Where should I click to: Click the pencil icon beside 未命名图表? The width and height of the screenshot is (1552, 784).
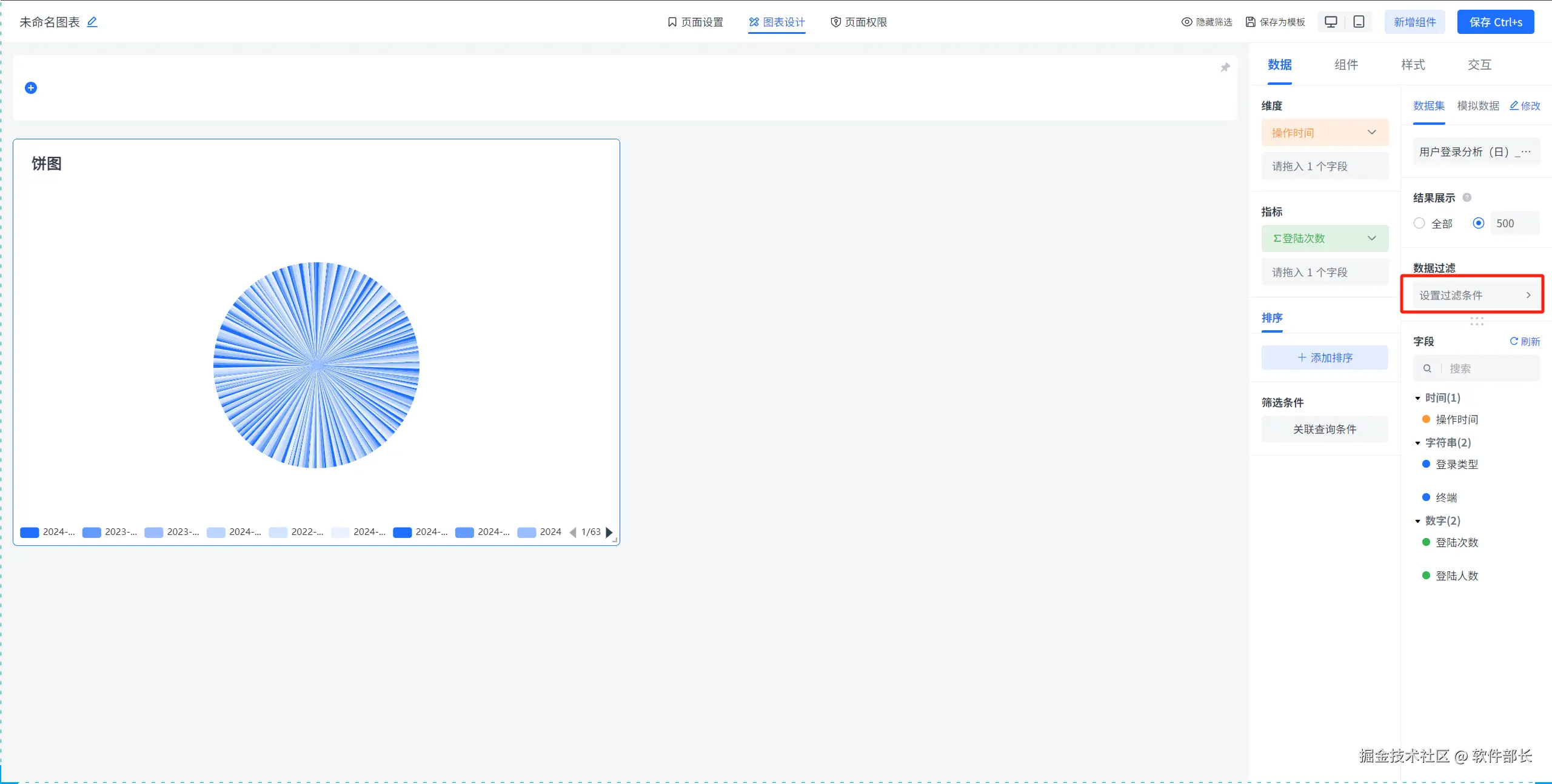click(92, 22)
